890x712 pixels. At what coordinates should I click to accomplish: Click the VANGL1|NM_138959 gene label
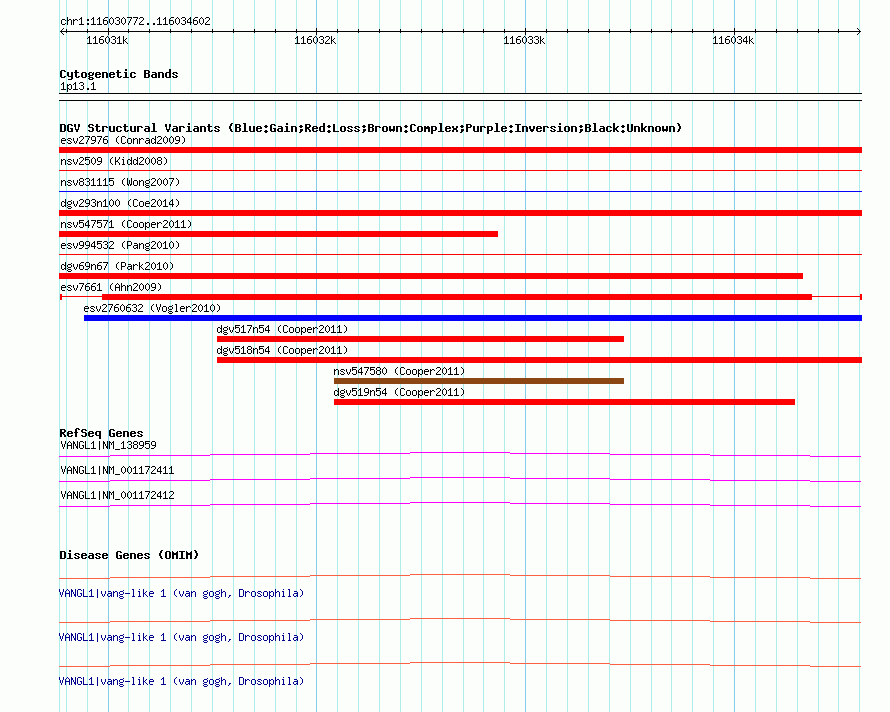point(108,445)
